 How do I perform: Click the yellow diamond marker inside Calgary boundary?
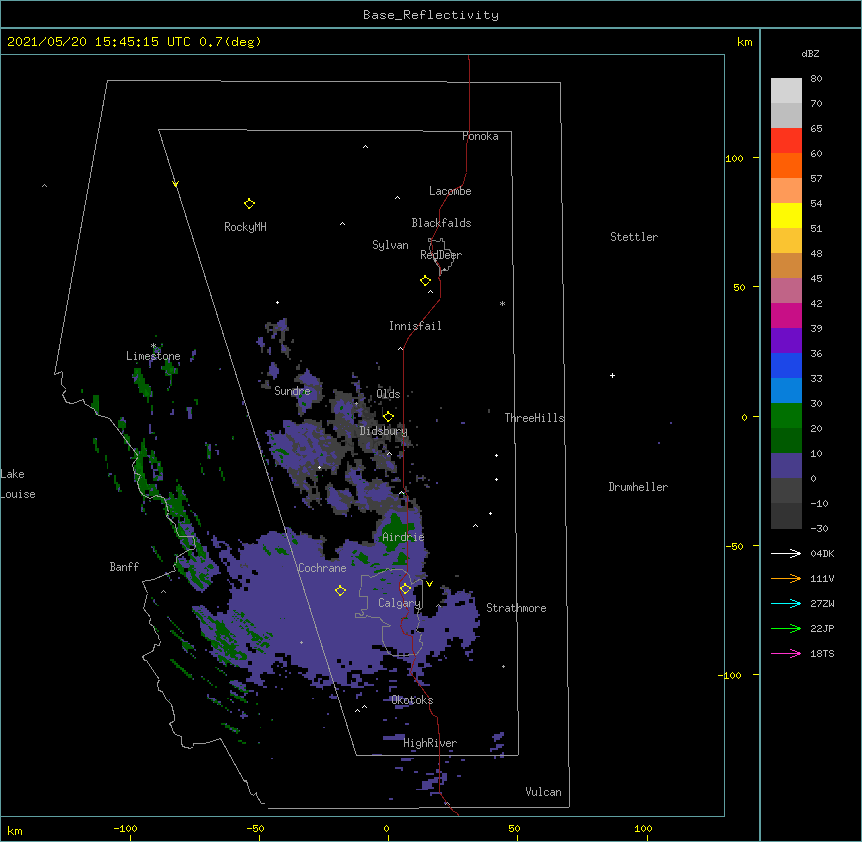(405, 589)
